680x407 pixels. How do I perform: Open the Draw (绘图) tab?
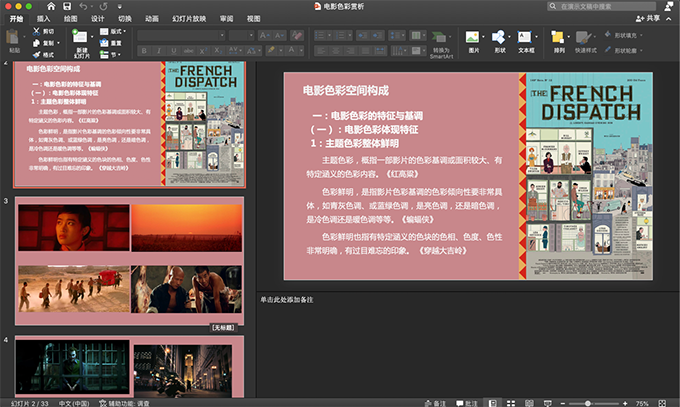70,19
